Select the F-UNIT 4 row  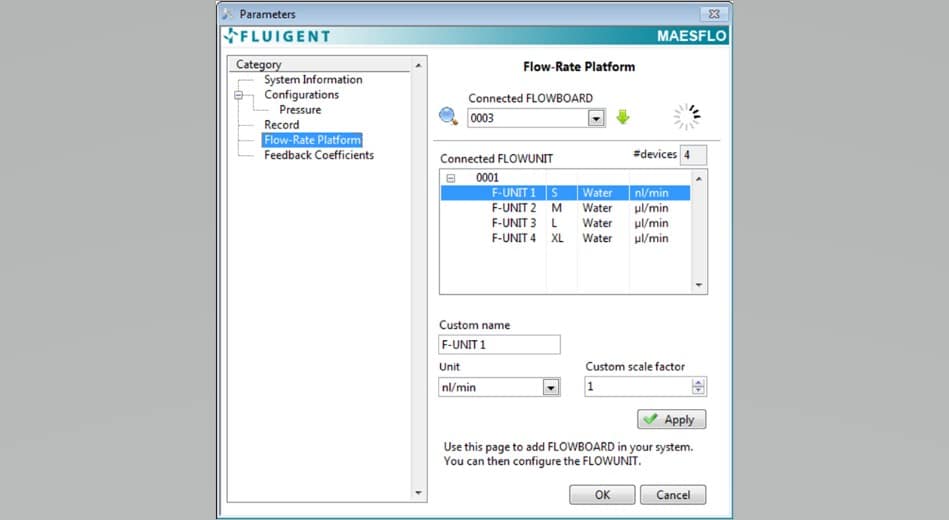565,239
